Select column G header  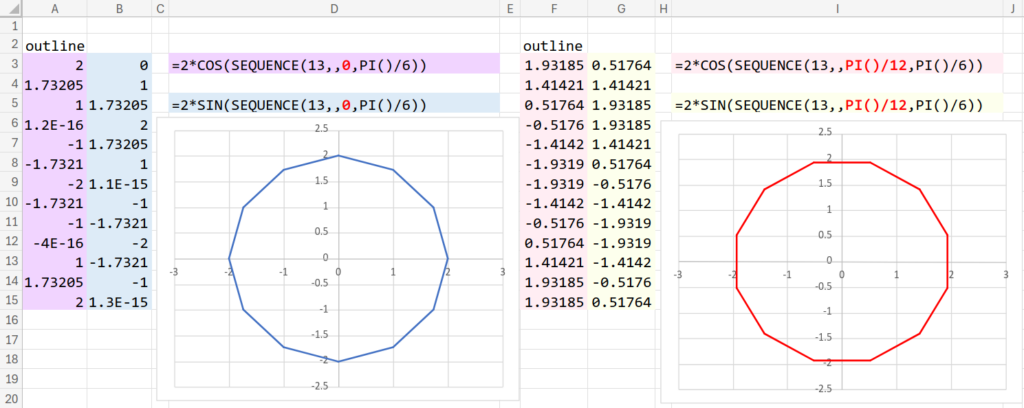pyautogui.click(x=621, y=9)
